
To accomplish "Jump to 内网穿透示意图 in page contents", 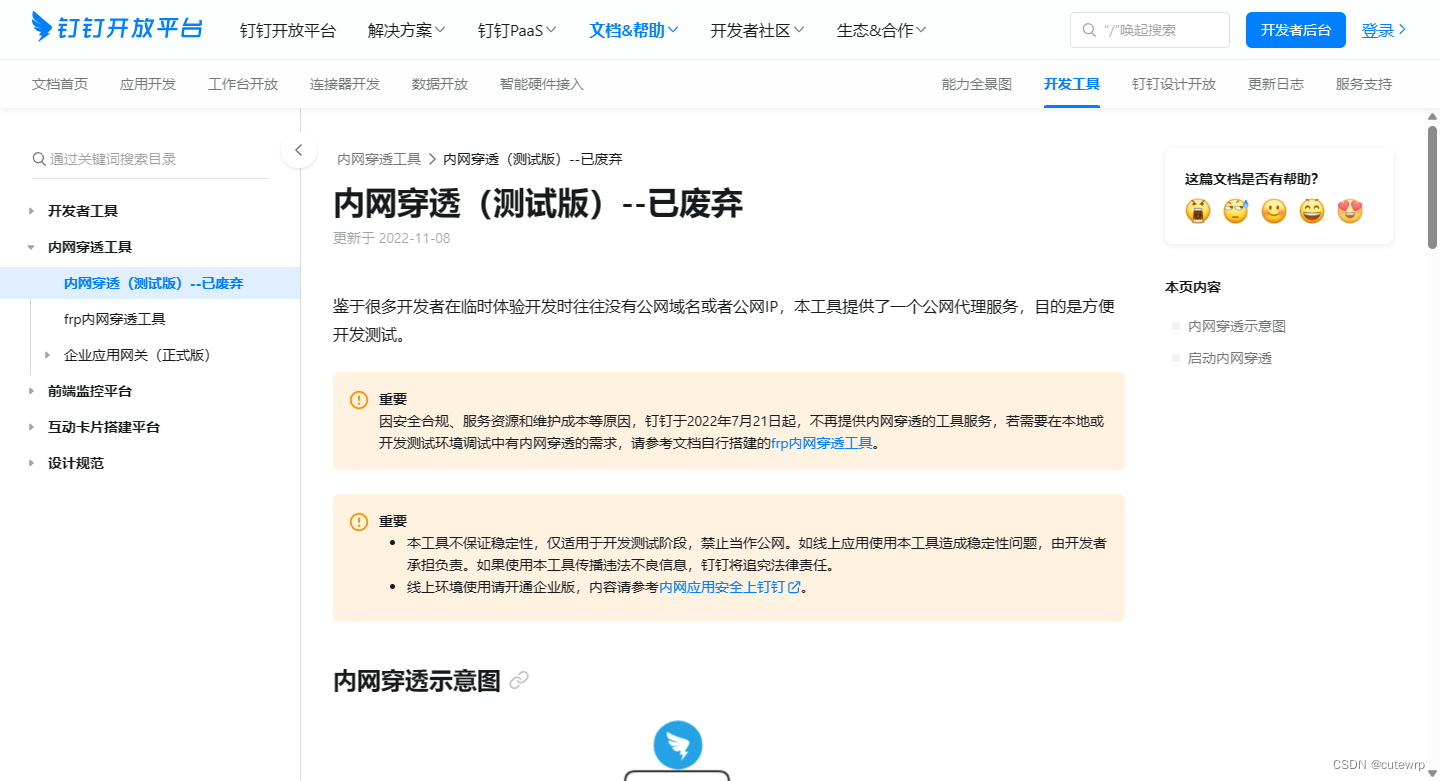I will click(x=1237, y=326).
